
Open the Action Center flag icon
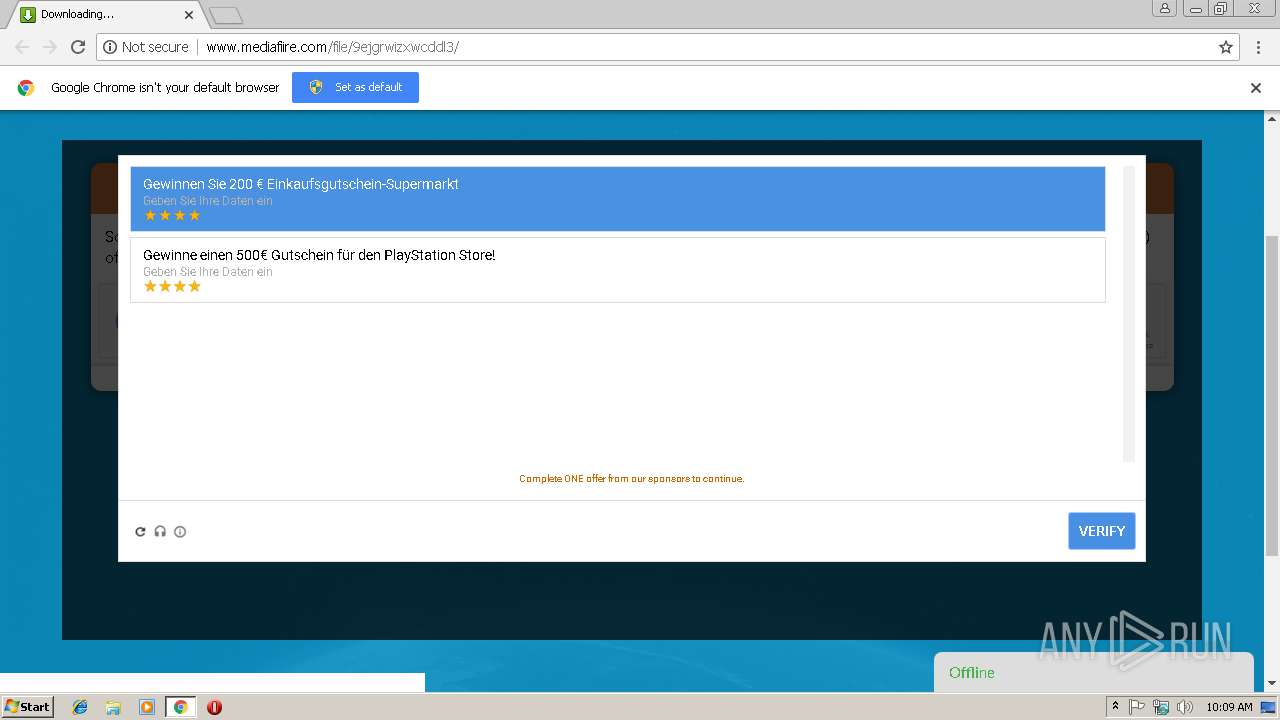tap(1137, 707)
